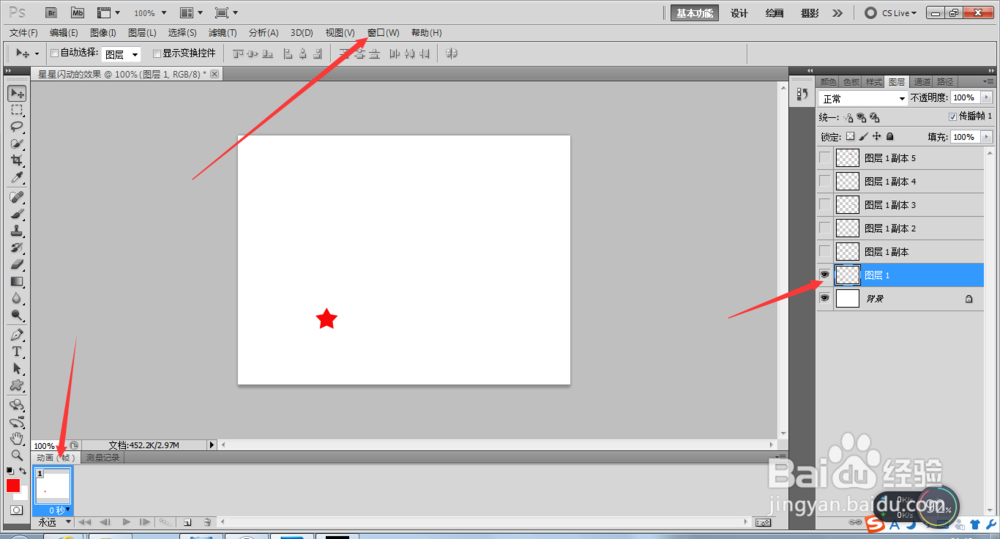This screenshot has width=1000, height=539.
Task: Enable the 自动选择 checkbox
Action: tap(54, 53)
